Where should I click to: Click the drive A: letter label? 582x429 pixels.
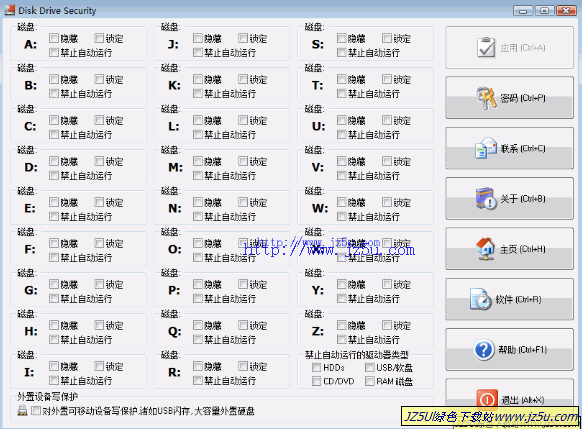[30, 45]
